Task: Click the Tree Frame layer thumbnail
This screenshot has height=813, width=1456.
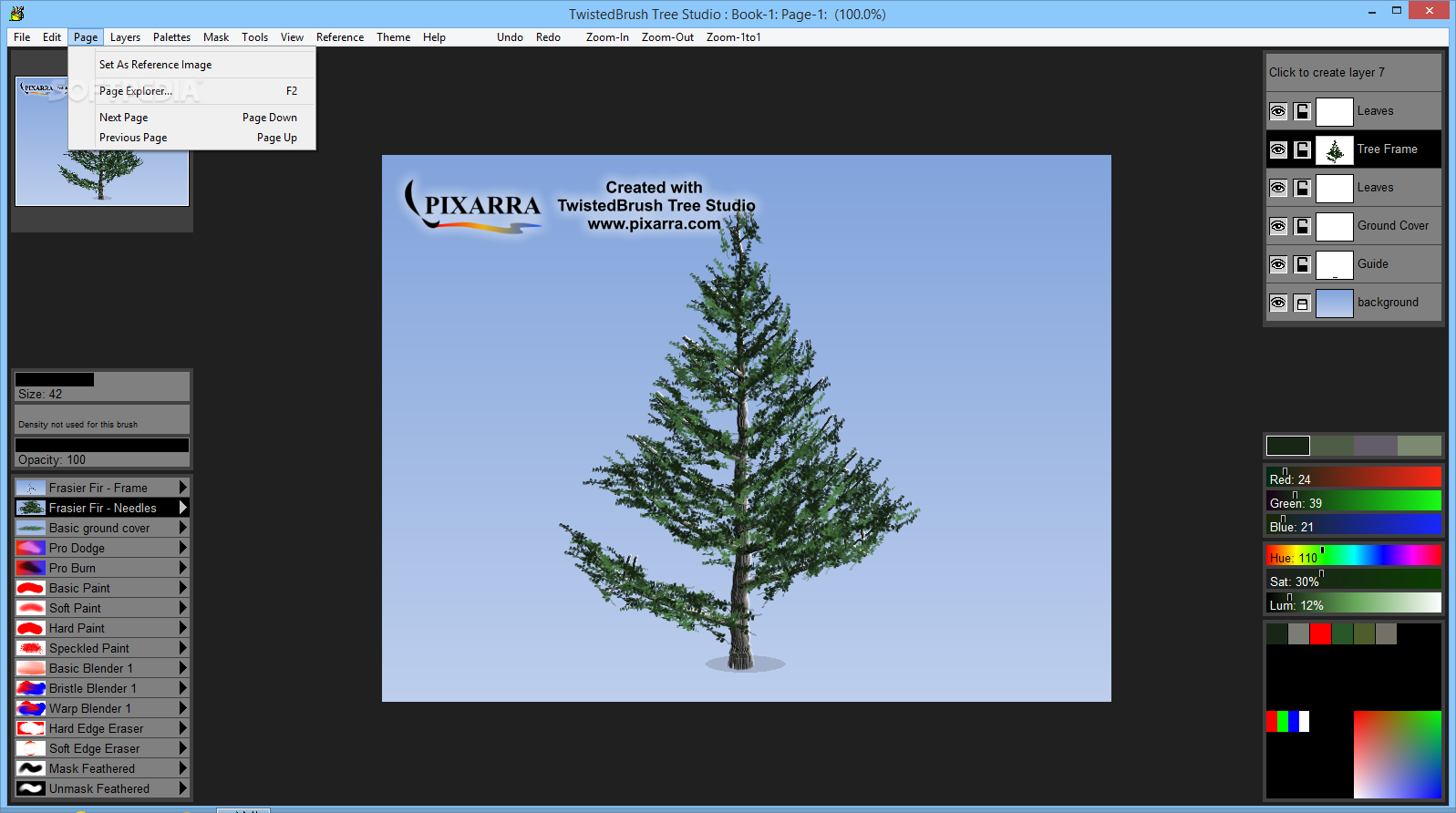Action: coord(1335,149)
